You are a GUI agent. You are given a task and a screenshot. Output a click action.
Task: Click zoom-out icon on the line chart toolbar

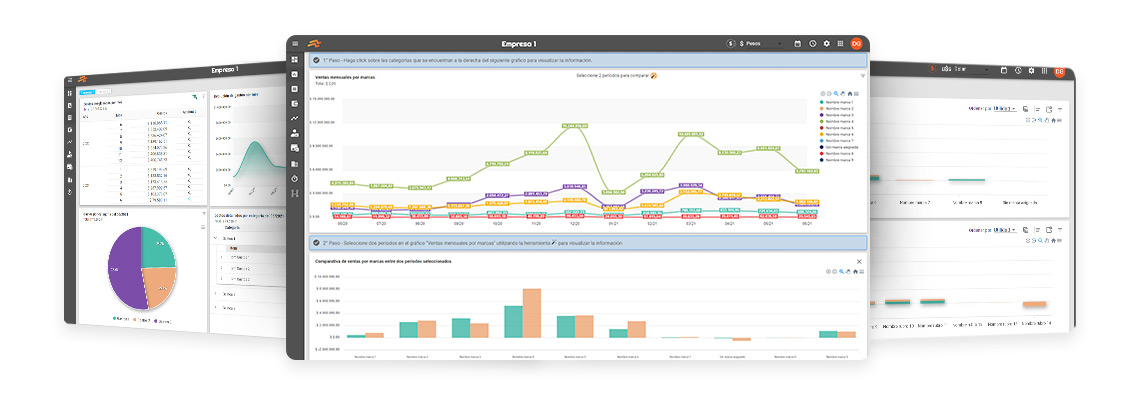[x=829, y=94]
